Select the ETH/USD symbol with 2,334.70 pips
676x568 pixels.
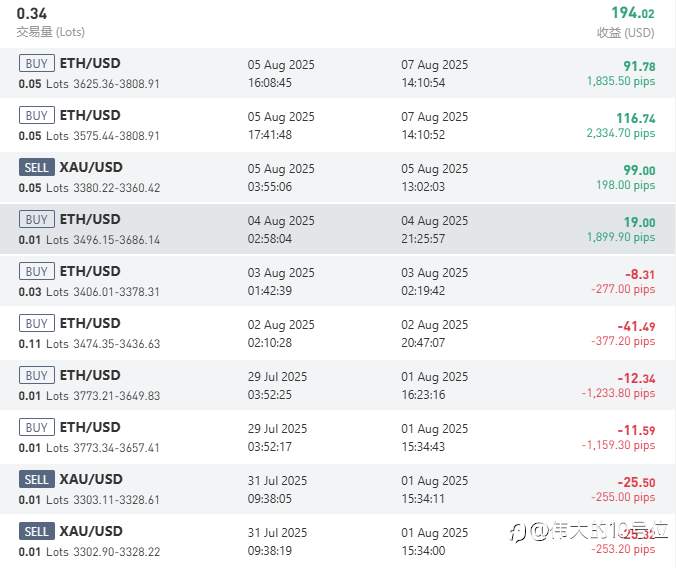[x=90, y=115]
